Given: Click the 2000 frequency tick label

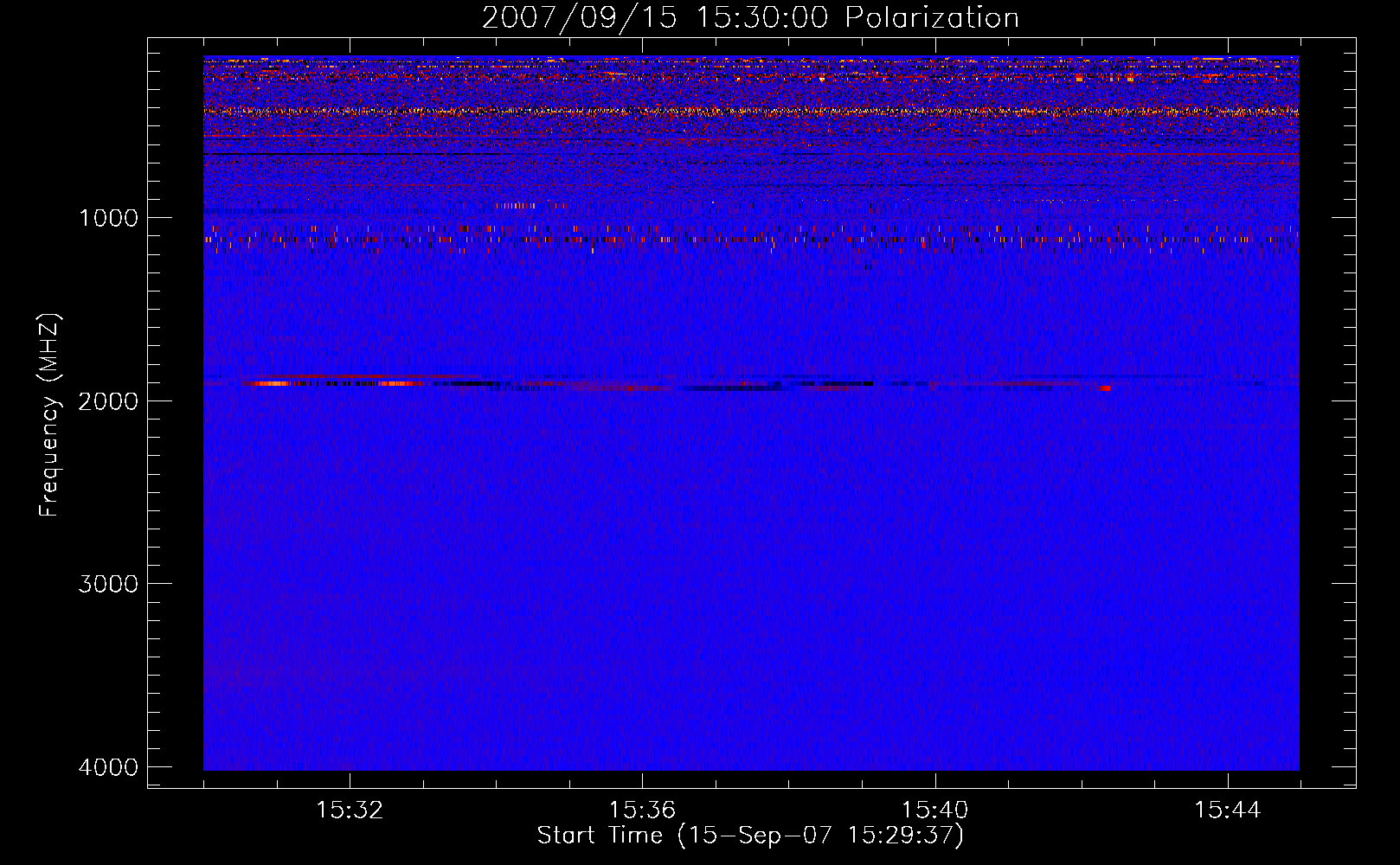Looking at the screenshot, I should click(108, 400).
